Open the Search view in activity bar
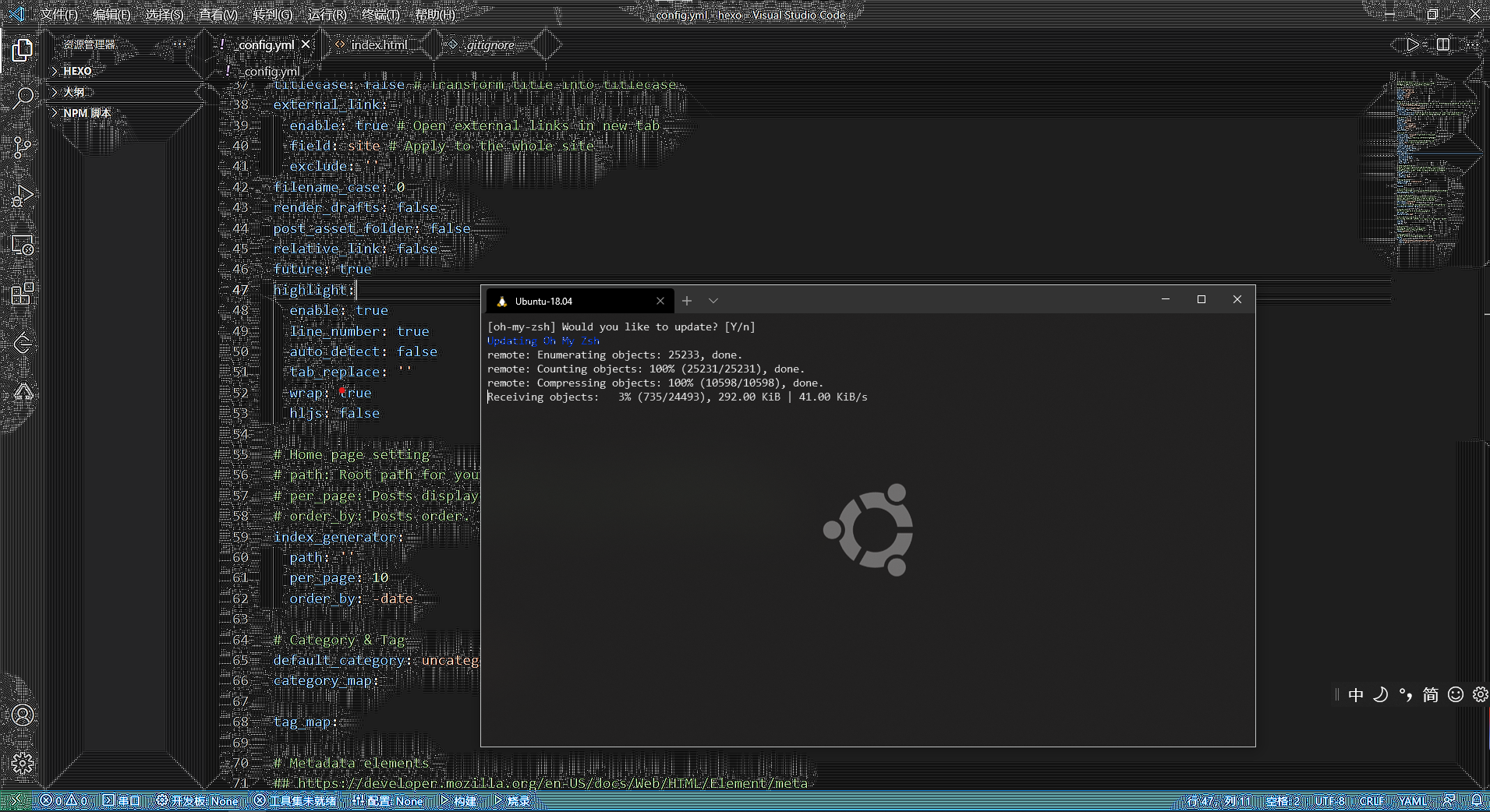Image resolution: width=1490 pixels, height=812 pixels. coord(23,98)
